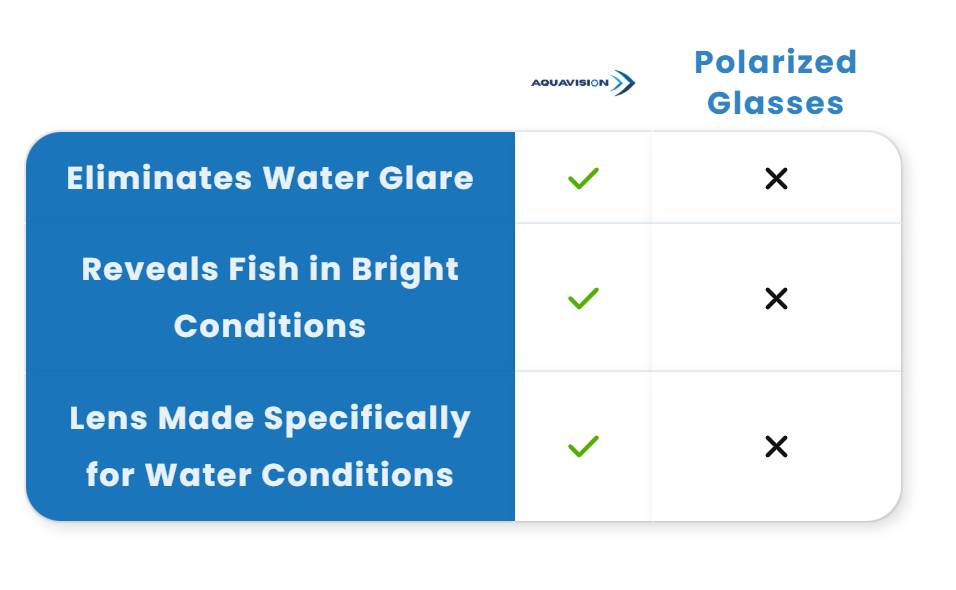
Task: Open the Polarized Glasses column heading
Action: pyautogui.click(x=776, y=82)
